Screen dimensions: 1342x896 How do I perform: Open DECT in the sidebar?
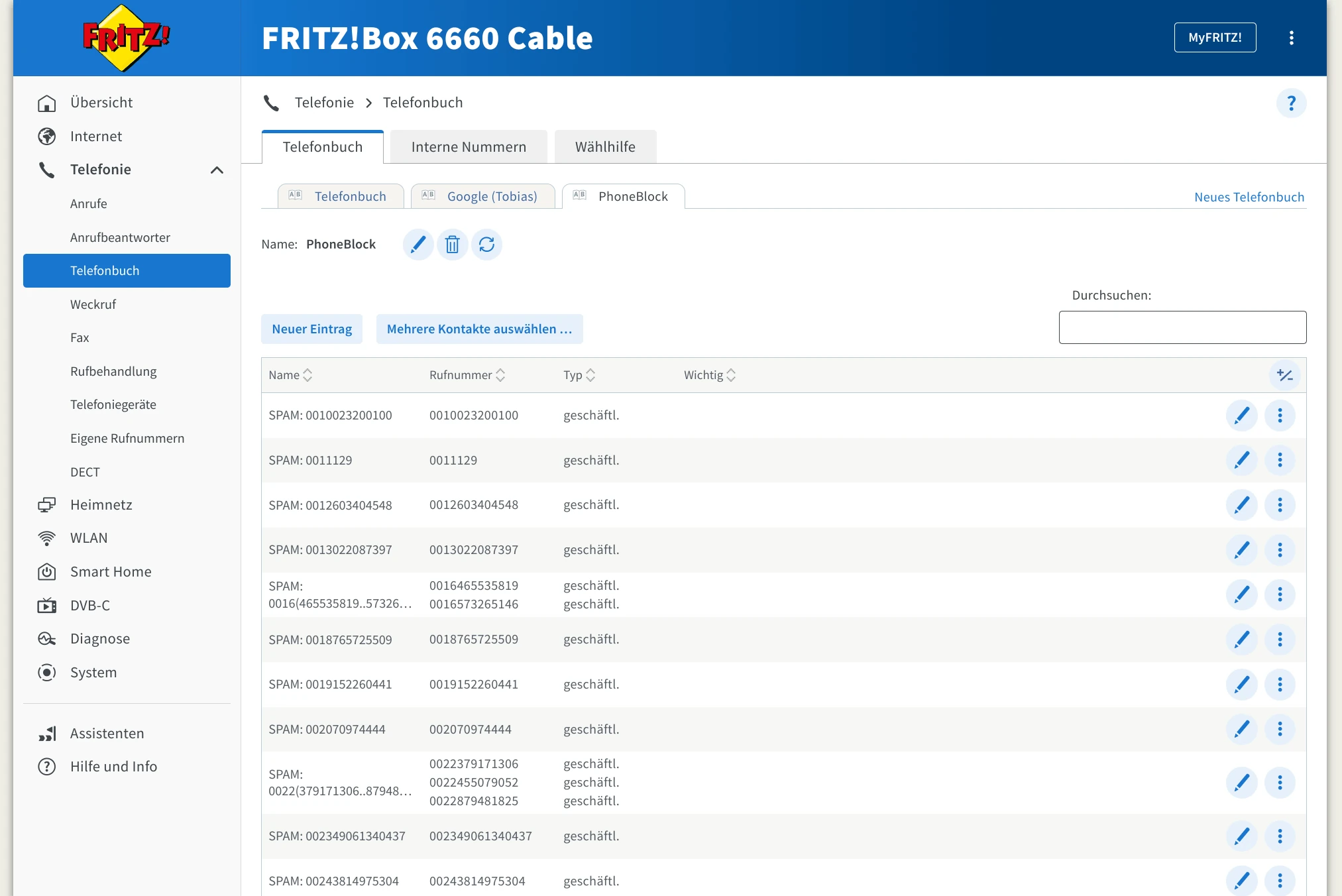click(x=85, y=472)
